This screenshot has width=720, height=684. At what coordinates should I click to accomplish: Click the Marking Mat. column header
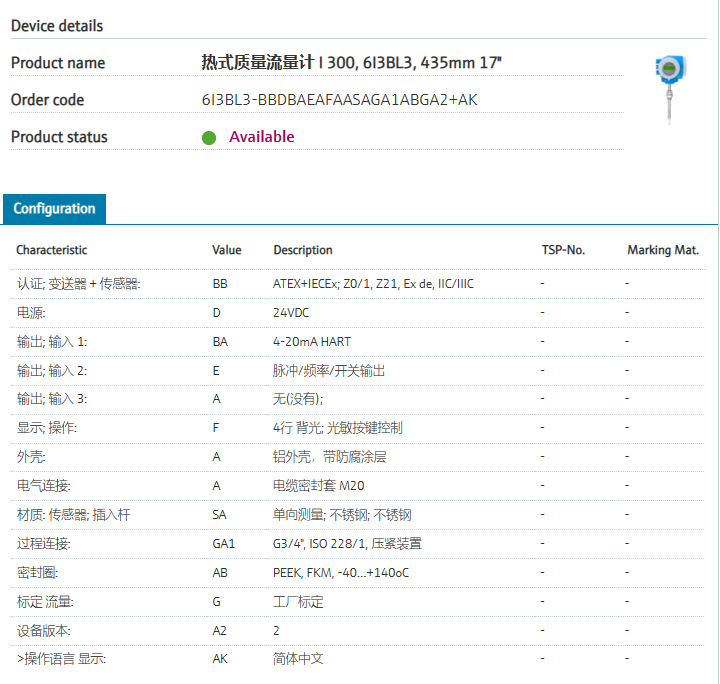(663, 250)
